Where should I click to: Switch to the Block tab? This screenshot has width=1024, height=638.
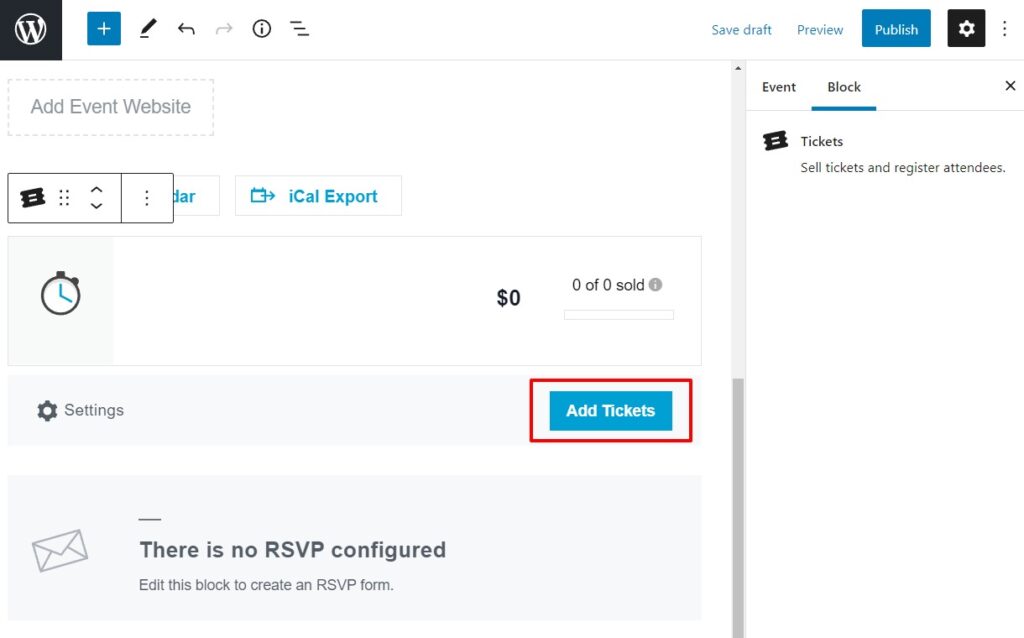(x=844, y=87)
